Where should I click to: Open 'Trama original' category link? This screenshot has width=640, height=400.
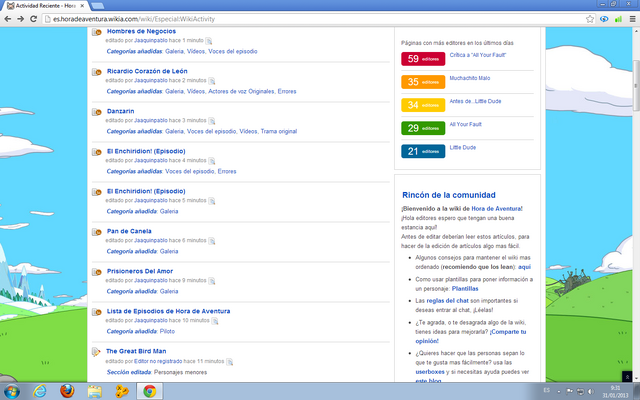(279, 131)
